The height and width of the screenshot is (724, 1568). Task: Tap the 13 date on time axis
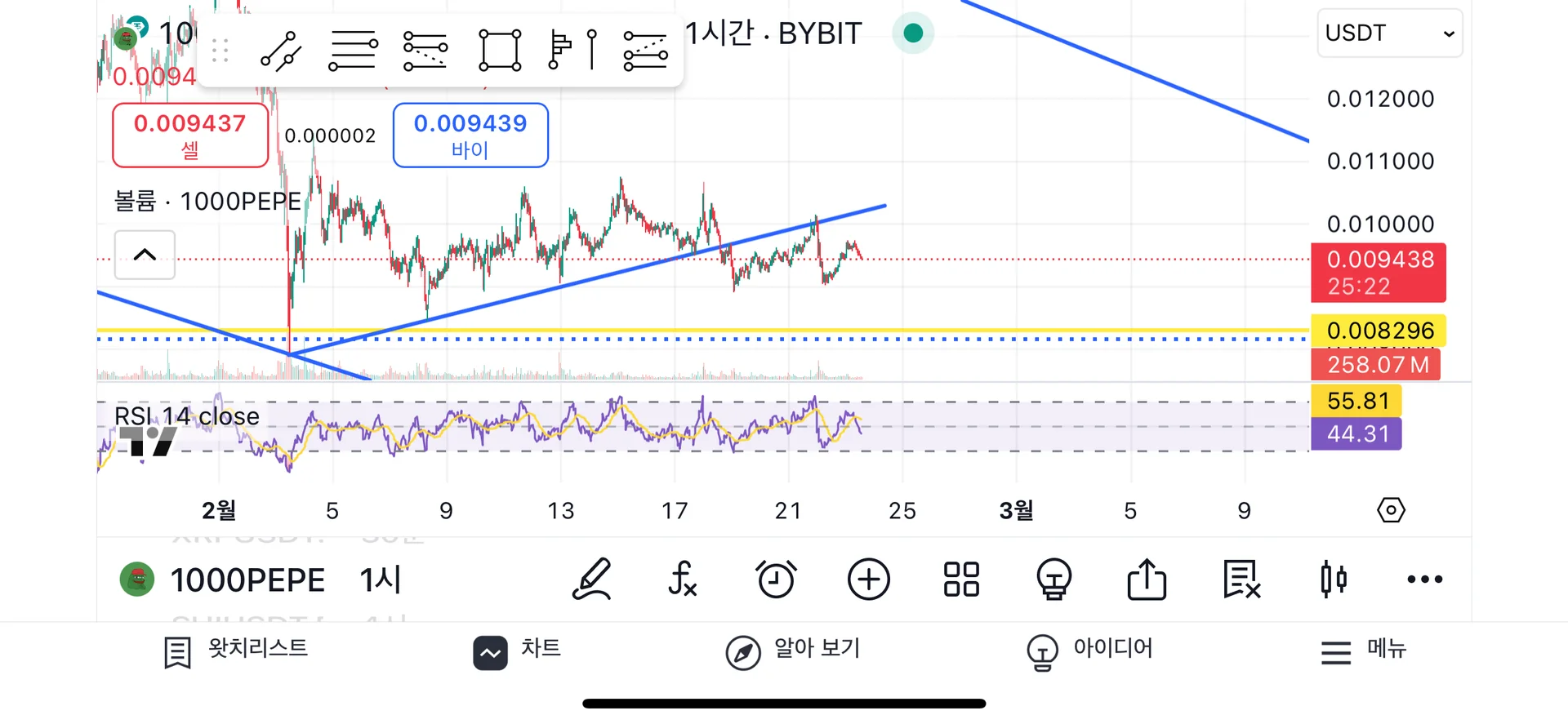[561, 511]
